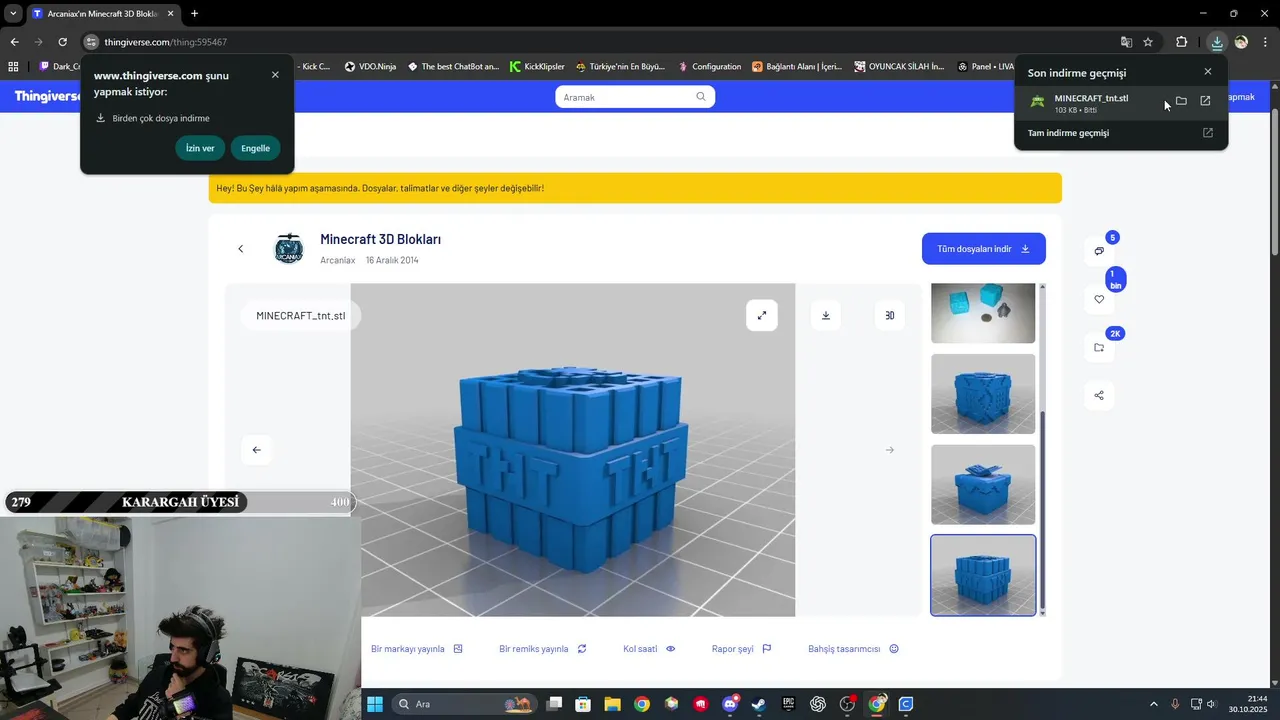Open OYUNCAK SİLAH bookmark
This screenshot has width=1280, height=720.
(899, 67)
